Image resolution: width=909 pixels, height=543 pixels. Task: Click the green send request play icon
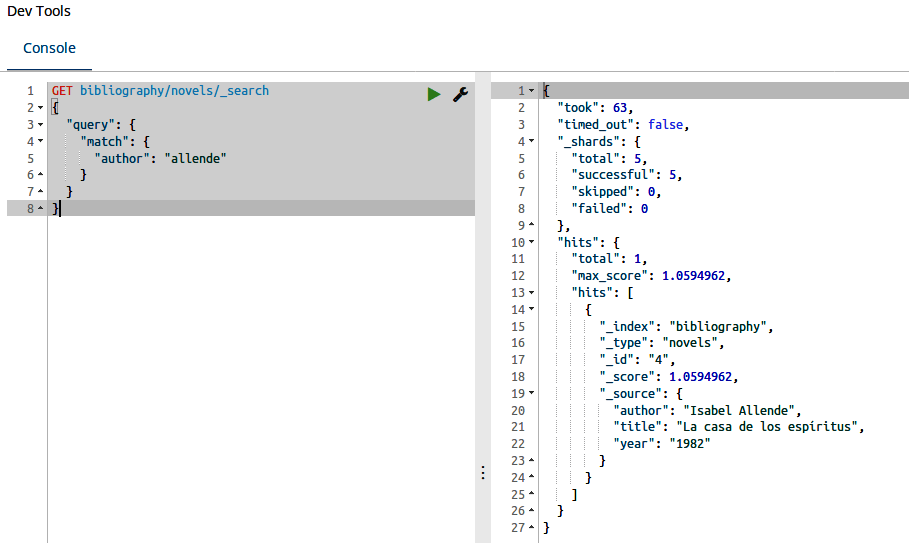(x=433, y=93)
